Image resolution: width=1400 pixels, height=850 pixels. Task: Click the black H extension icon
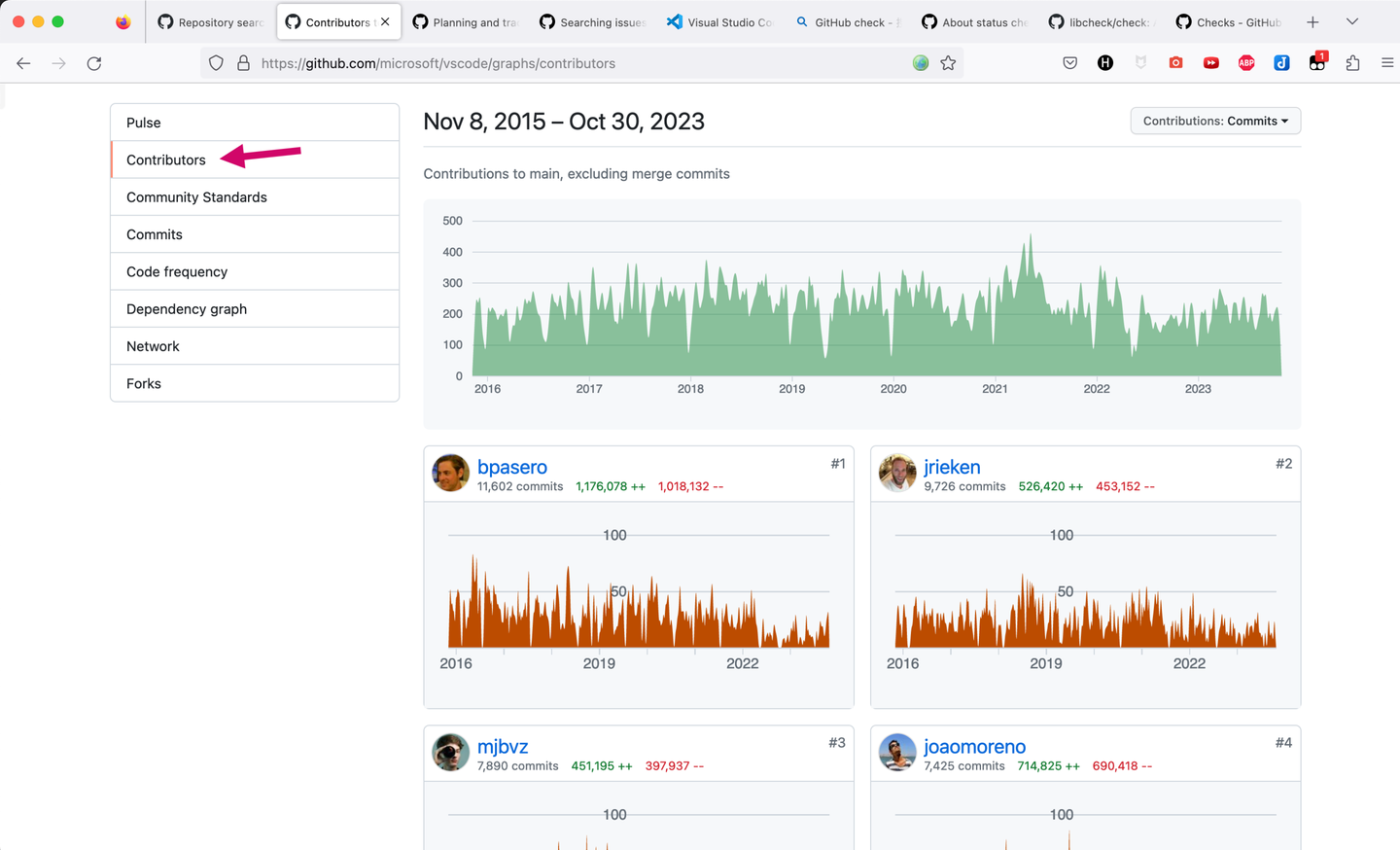tap(1105, 63)
